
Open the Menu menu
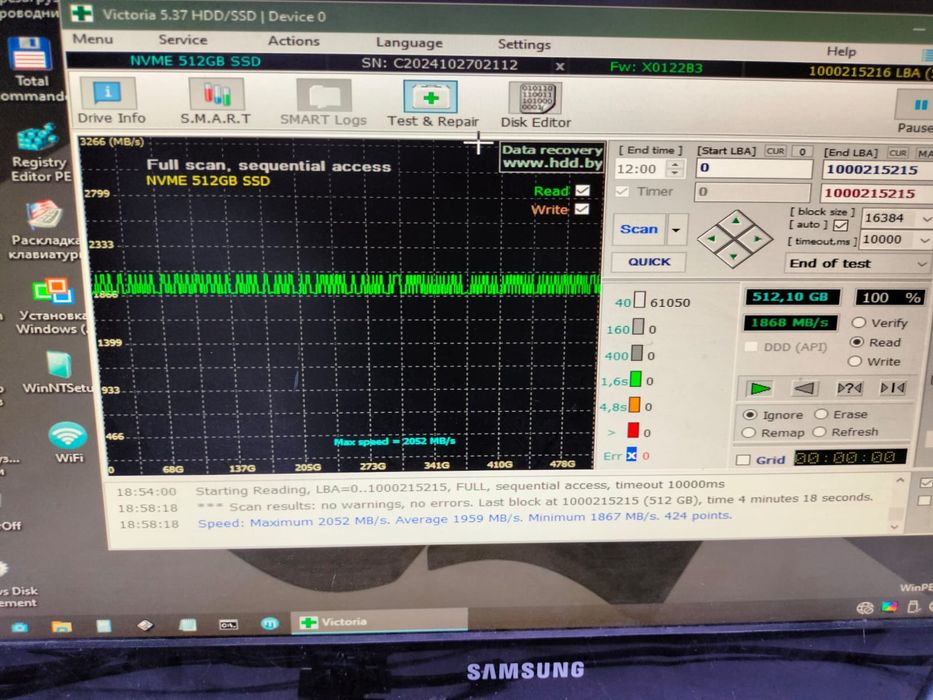pyautogui.click(x=92, y=39)
